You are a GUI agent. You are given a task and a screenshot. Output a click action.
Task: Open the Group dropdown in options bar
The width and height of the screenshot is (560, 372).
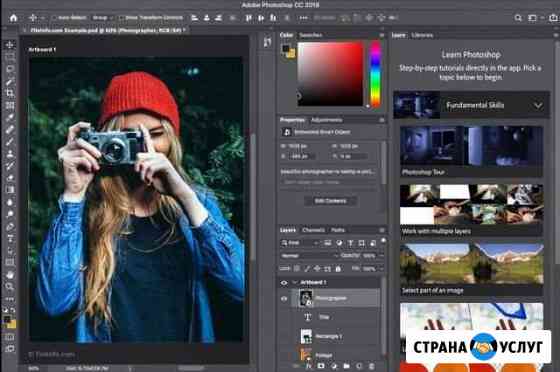click(102, 17)
